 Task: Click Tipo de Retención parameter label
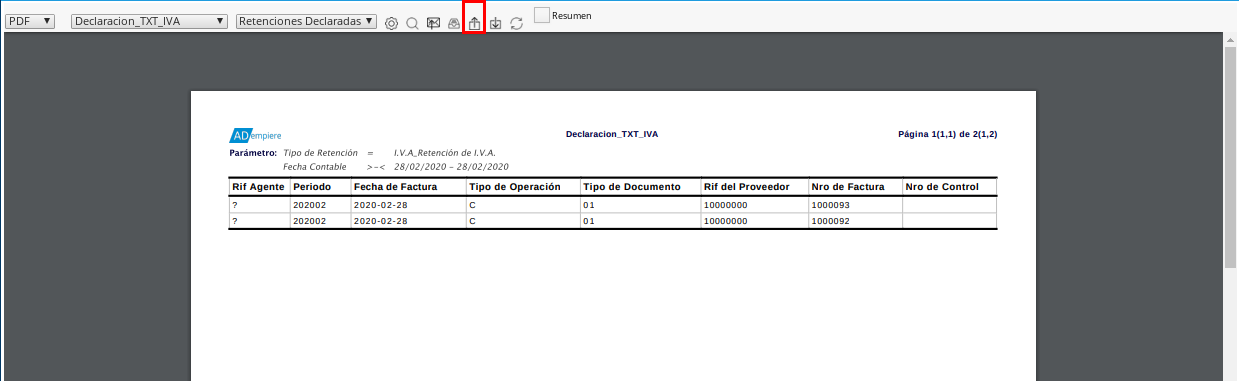(321, 153)
